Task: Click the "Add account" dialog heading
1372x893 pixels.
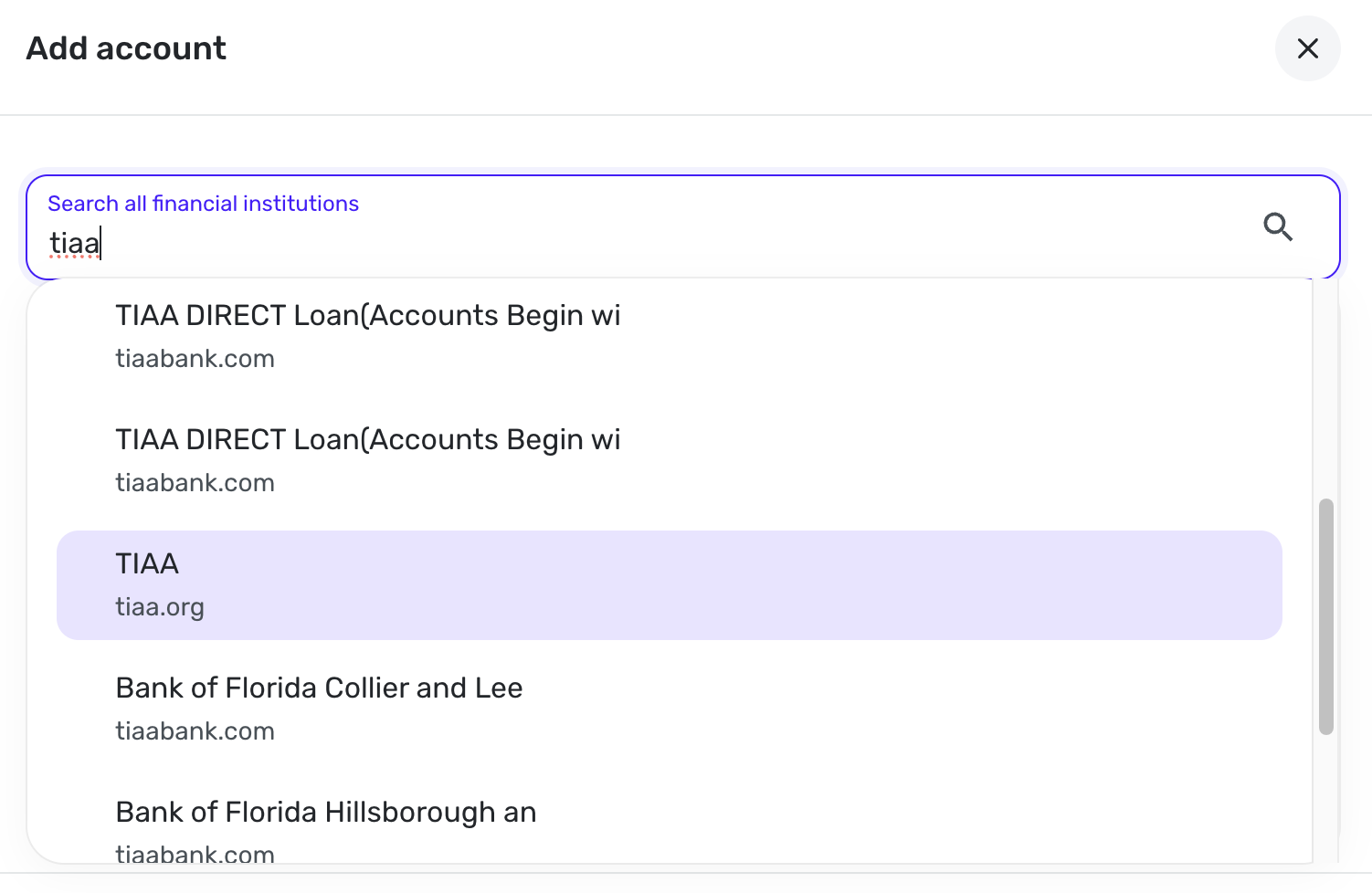Action: point(126,48)
